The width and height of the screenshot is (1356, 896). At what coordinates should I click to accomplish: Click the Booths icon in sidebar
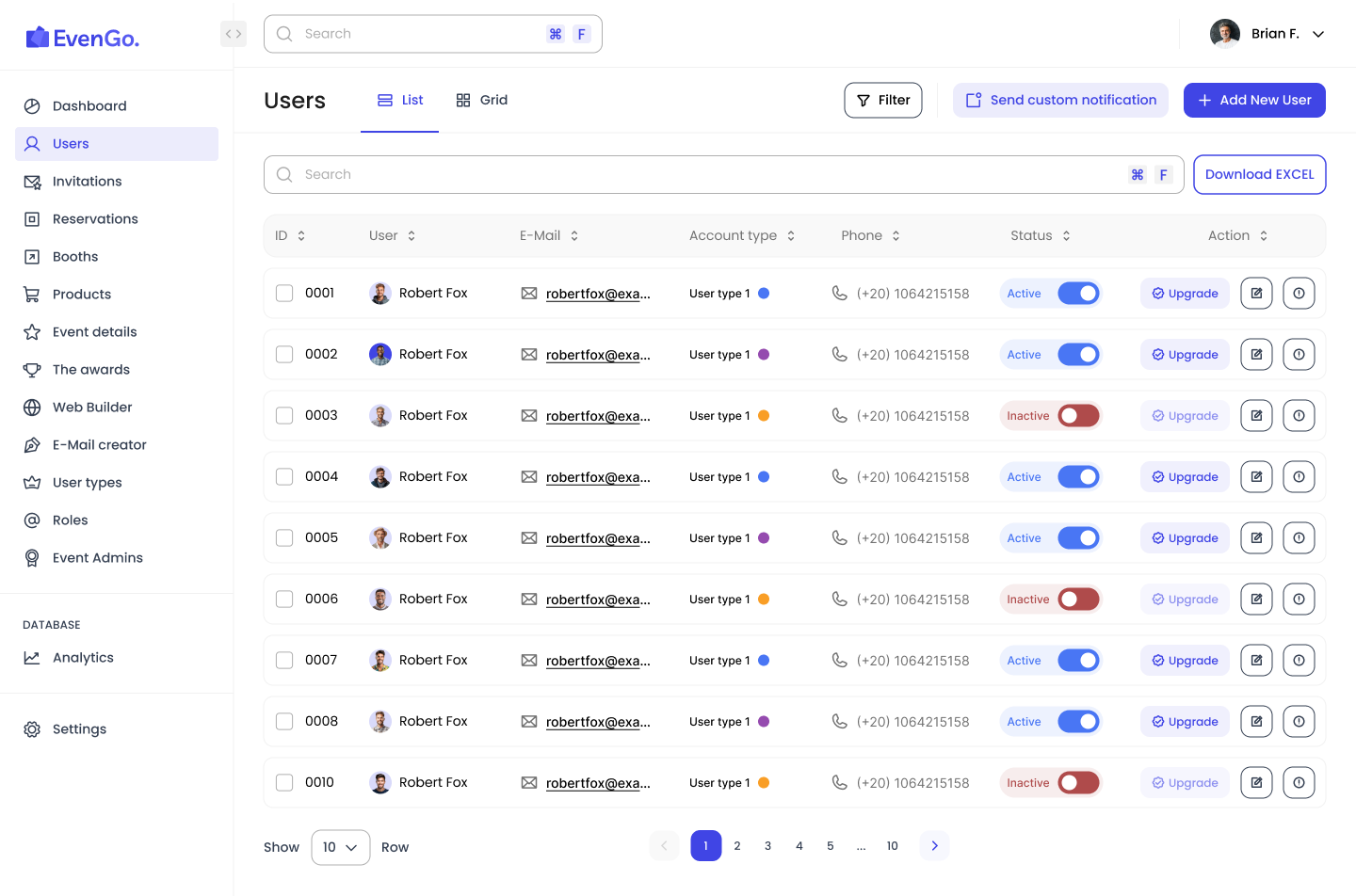[32, 257]
